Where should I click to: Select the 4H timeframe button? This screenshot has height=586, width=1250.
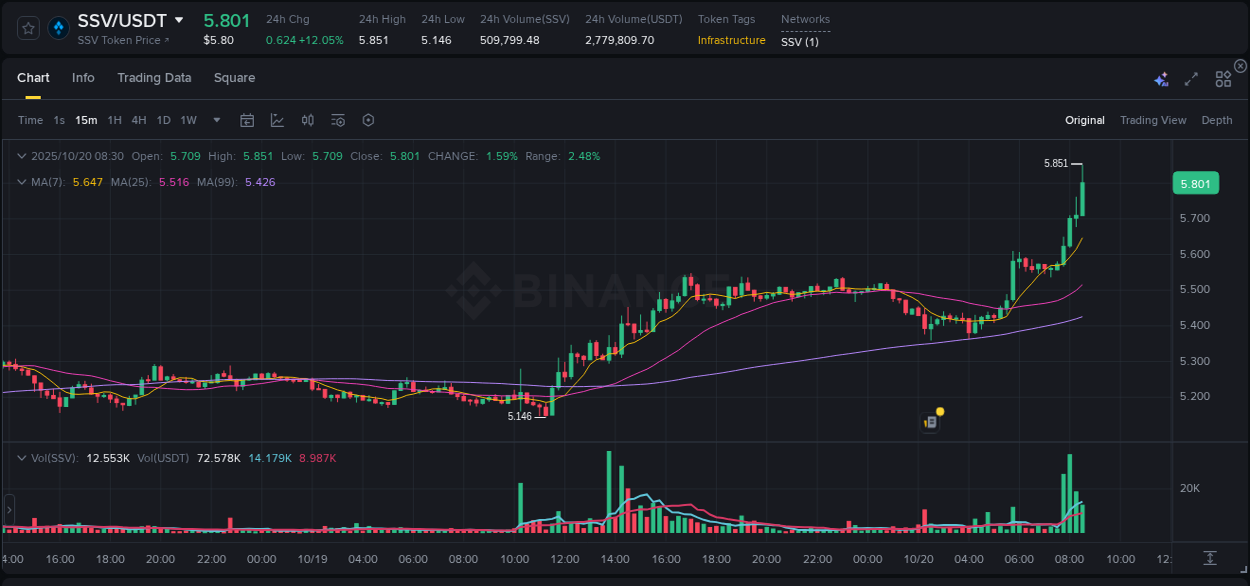point(139,120)
